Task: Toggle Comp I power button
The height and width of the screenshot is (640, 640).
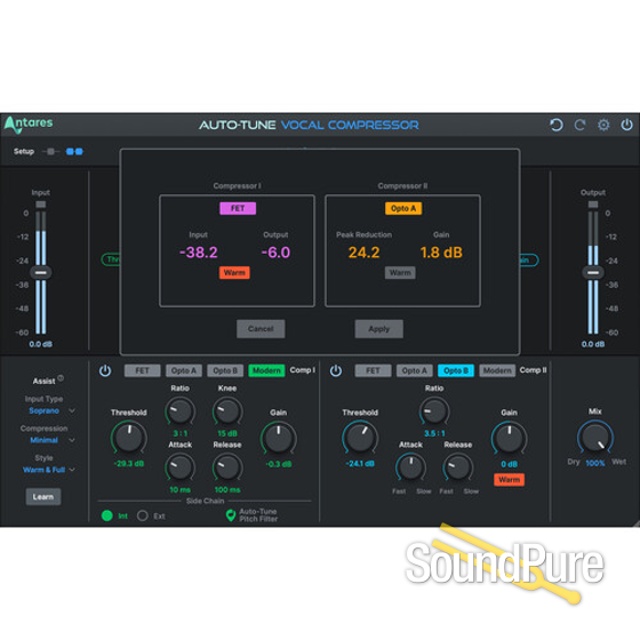Action: [x=105, y=371]
